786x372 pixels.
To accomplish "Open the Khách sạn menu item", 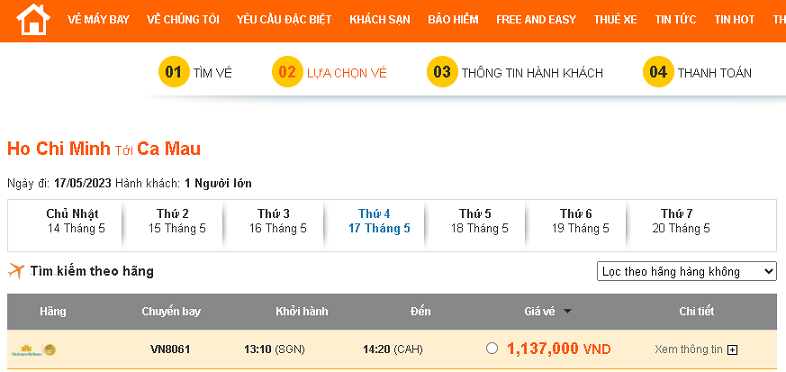I will click(379, 20).
